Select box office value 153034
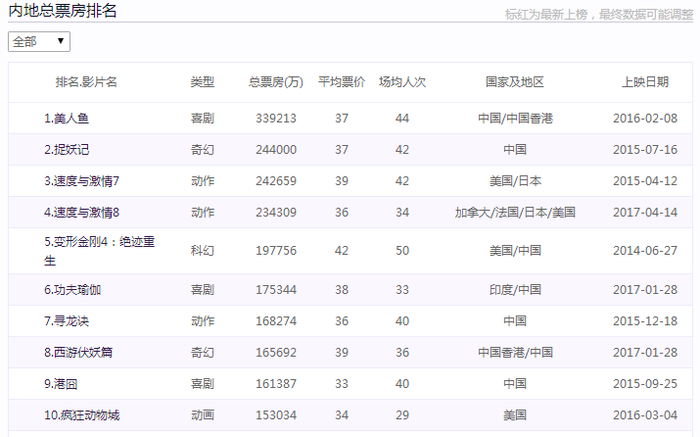 tap(276, 415)
